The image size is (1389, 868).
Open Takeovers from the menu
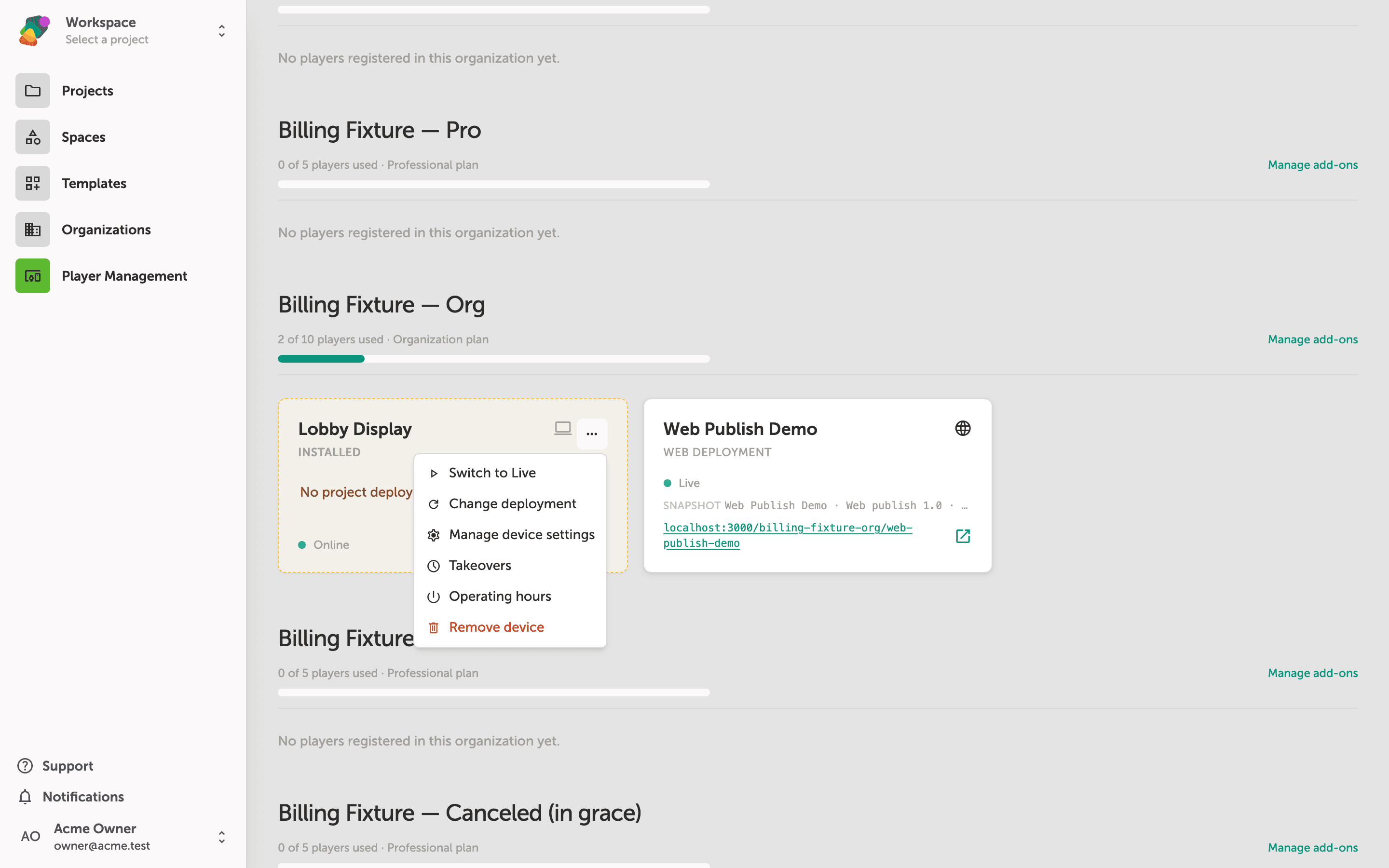pyautogui.click(x=510, y=566)
